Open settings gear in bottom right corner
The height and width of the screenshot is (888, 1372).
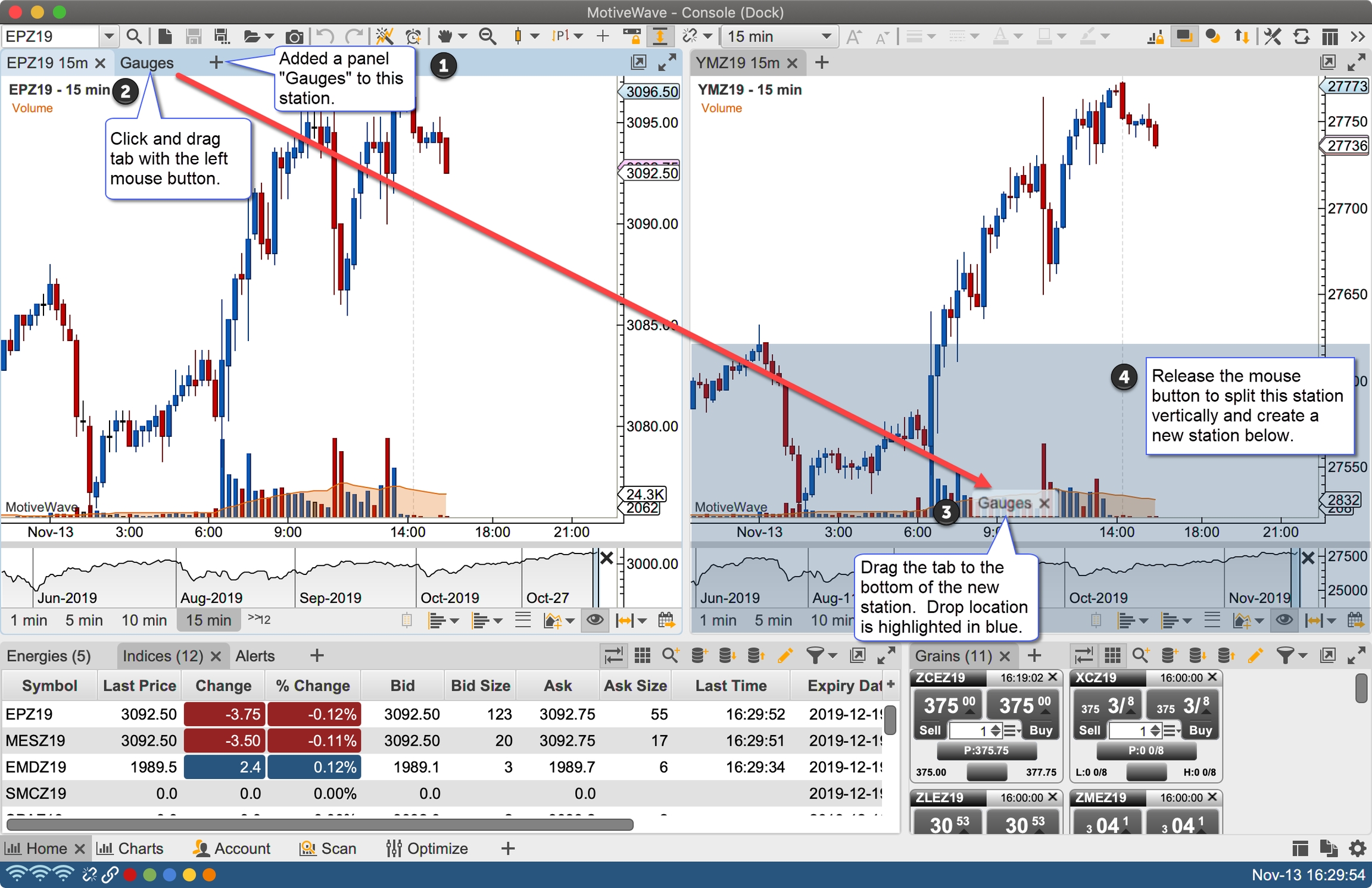[x=1357, y=848]
